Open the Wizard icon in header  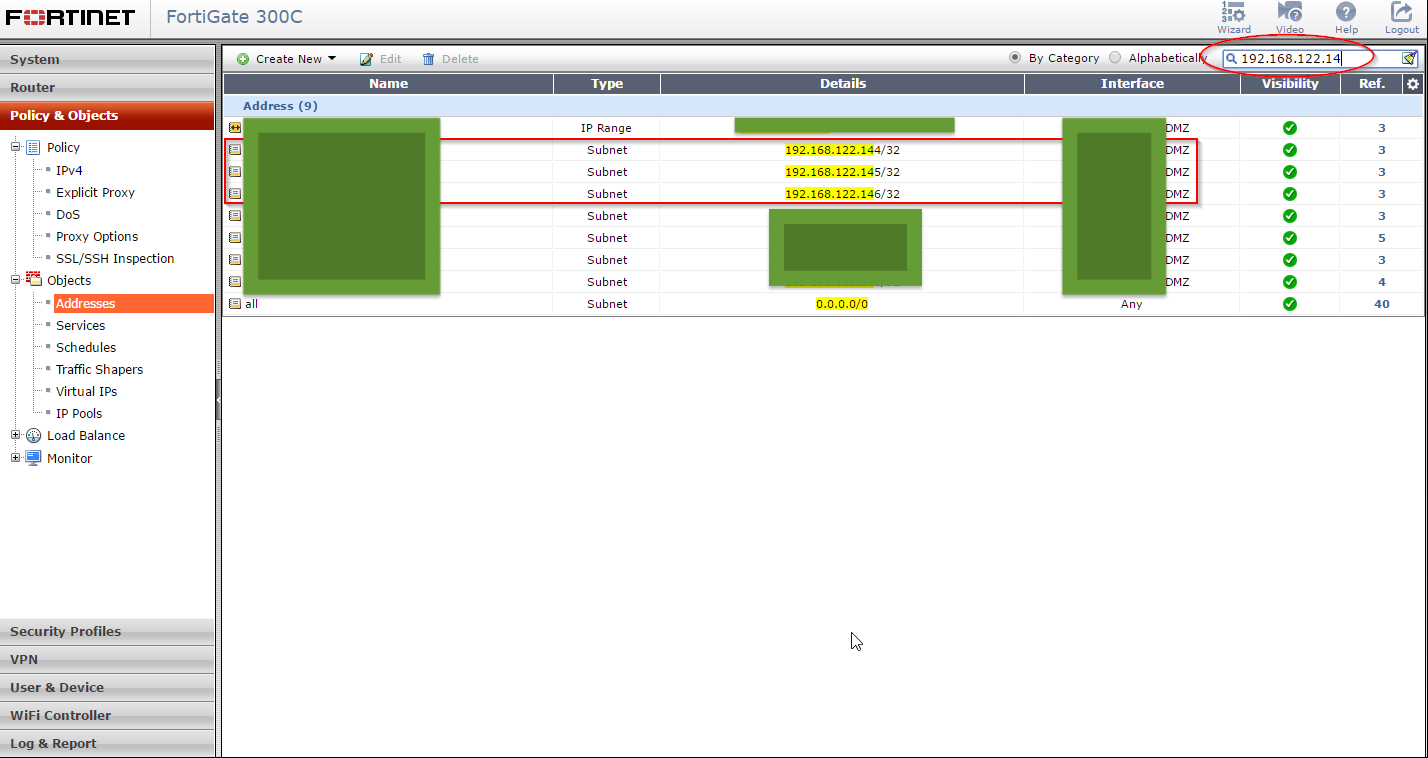coord(1233,12)
